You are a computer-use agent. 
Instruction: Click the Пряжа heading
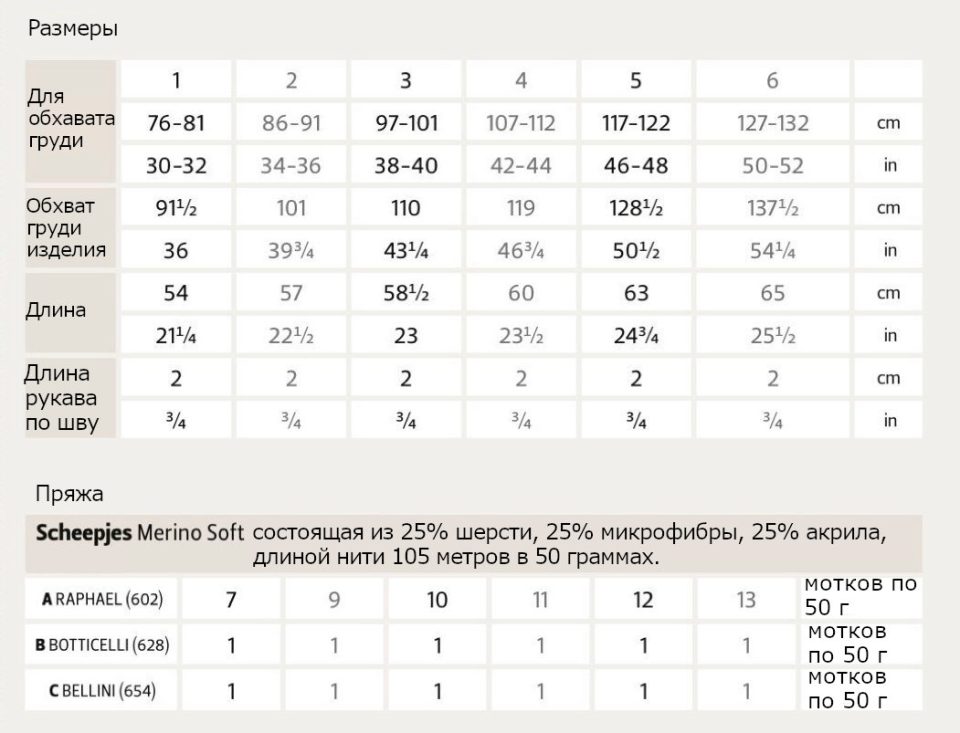pos(69,494)
